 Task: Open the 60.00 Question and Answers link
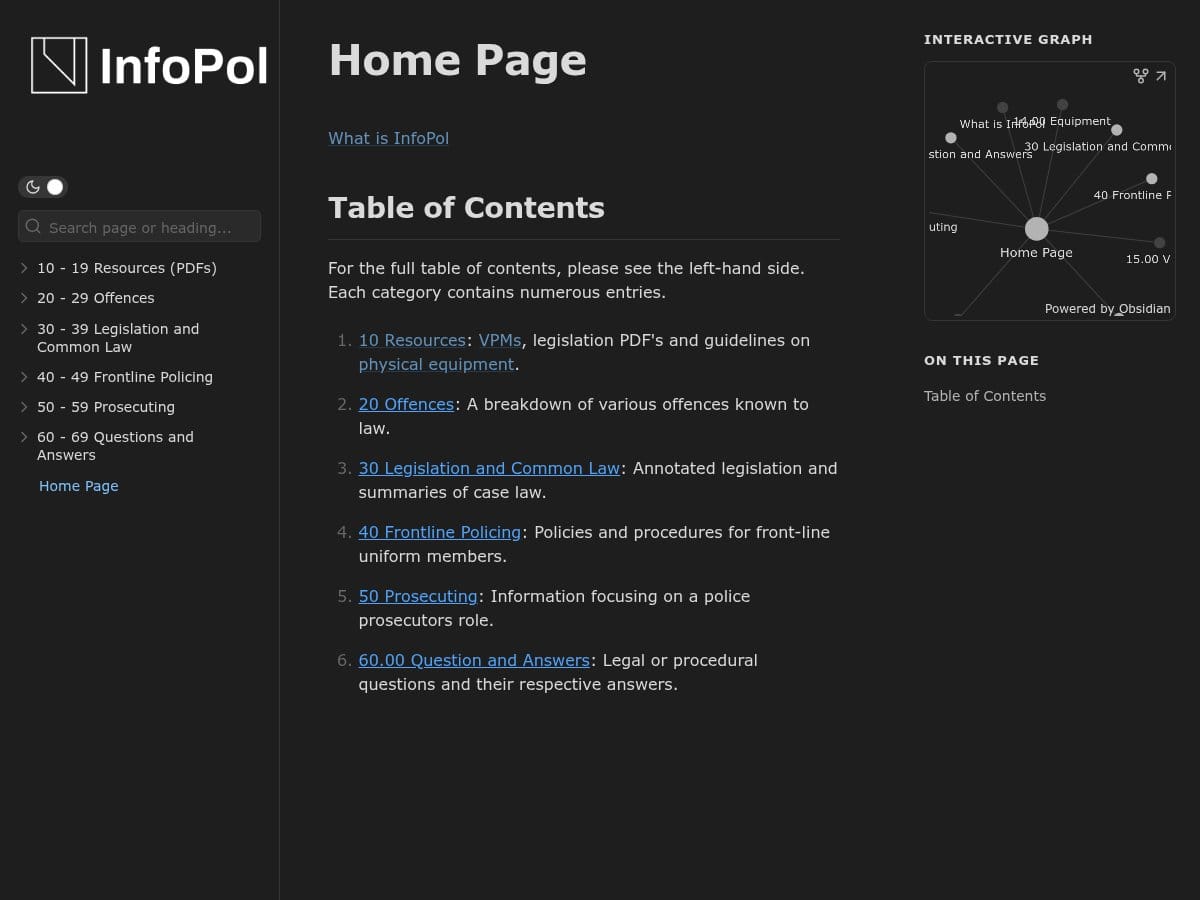pyautogui.click(x=474, y=660)
